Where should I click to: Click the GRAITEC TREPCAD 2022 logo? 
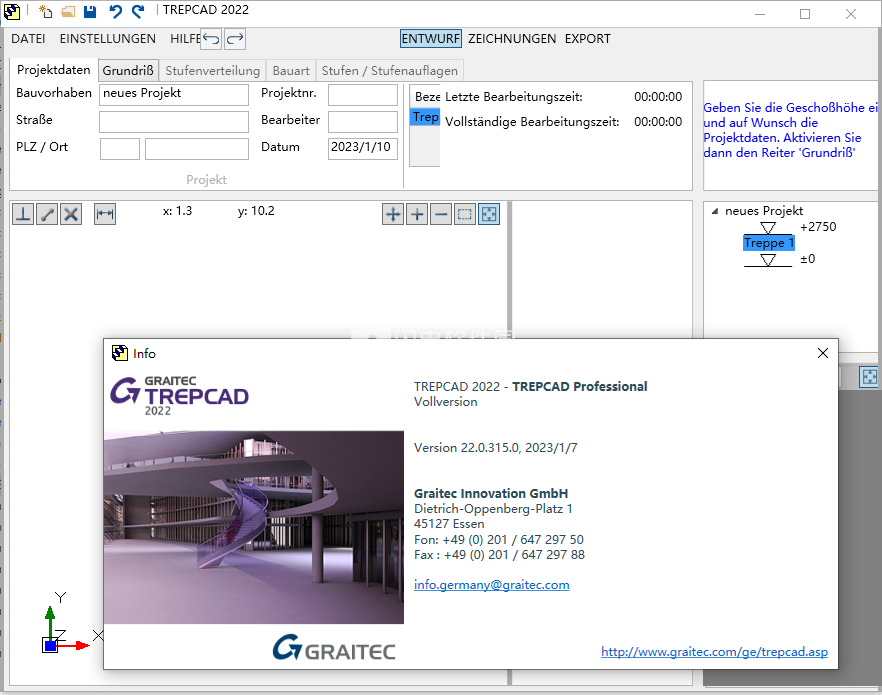coord(179,396)
